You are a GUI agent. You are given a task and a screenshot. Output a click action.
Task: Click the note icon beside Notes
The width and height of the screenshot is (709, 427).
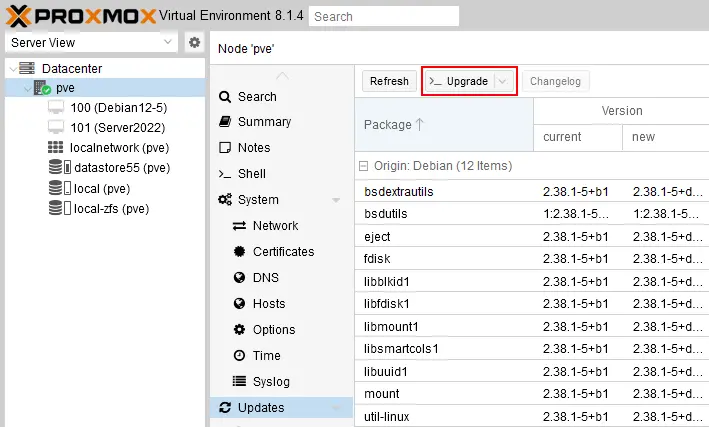tap(225, 147)
